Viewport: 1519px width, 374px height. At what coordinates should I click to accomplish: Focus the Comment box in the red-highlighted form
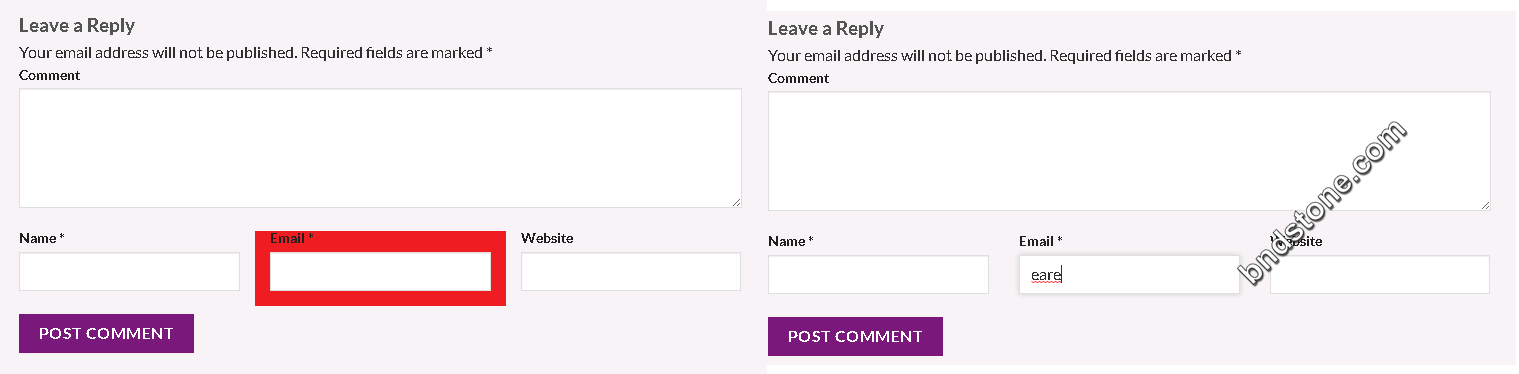380,148
